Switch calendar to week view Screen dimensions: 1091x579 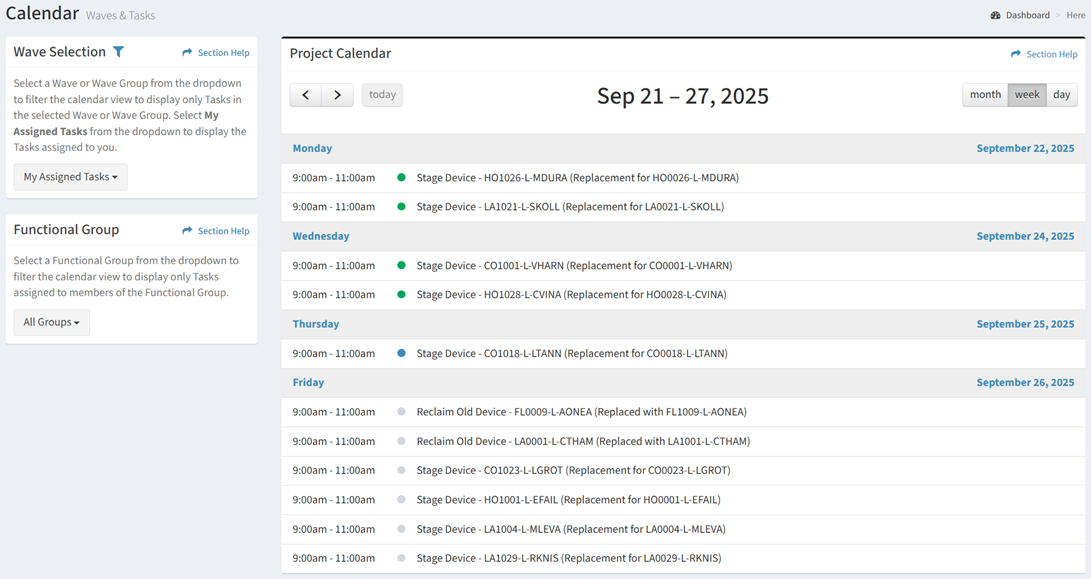point(1027,95)
